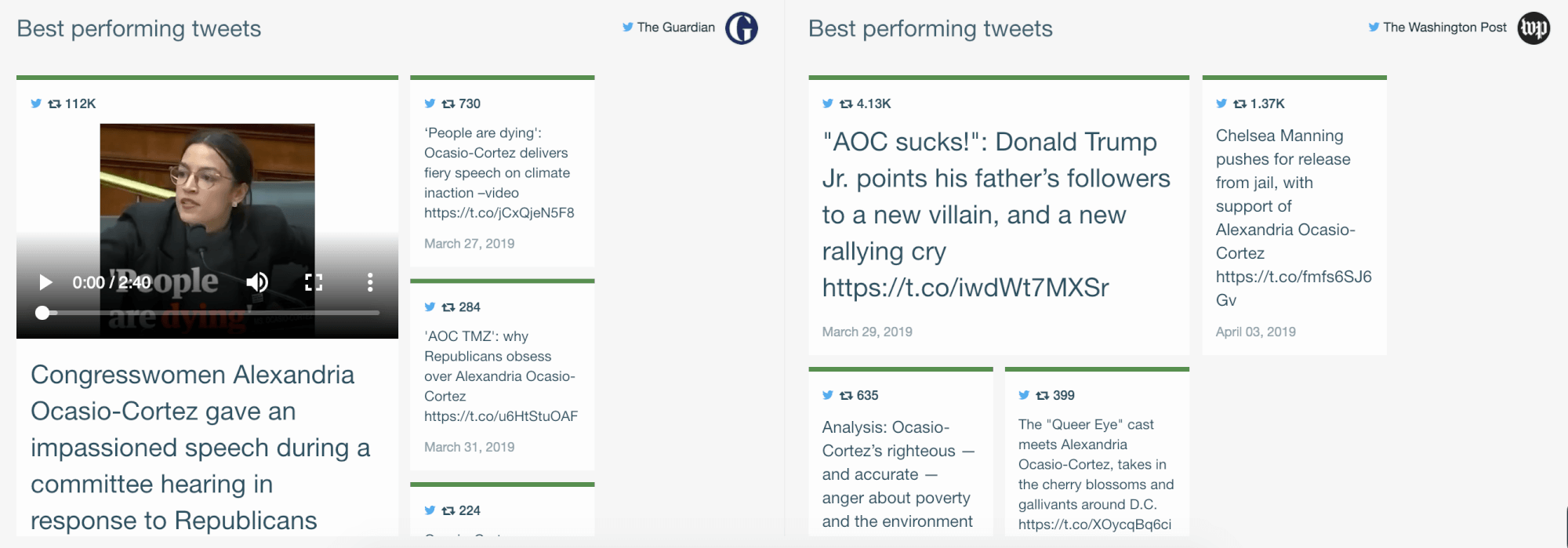Play the Ocasio-Cortez speech video
The image size is (1568, 548).
click(45, 282)
